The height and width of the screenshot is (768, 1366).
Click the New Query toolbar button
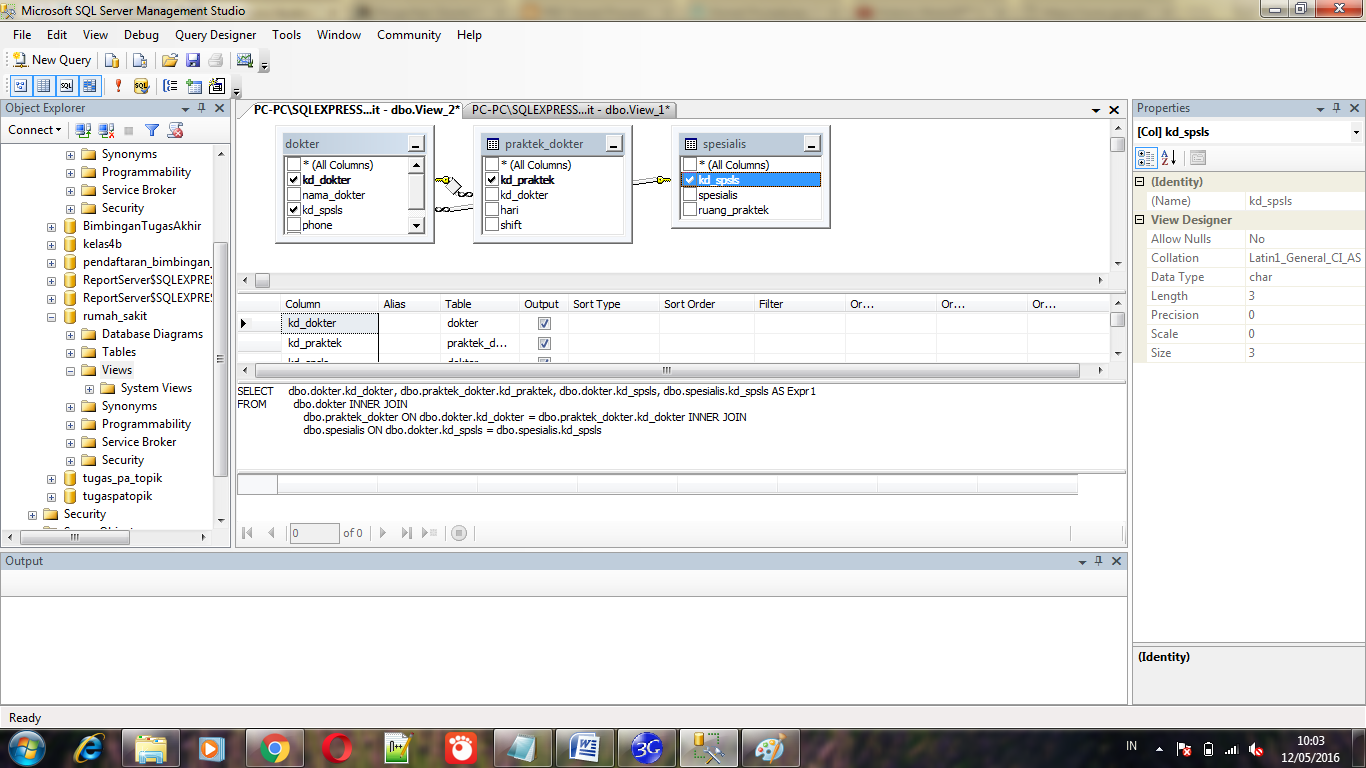[x=52, y=60]
